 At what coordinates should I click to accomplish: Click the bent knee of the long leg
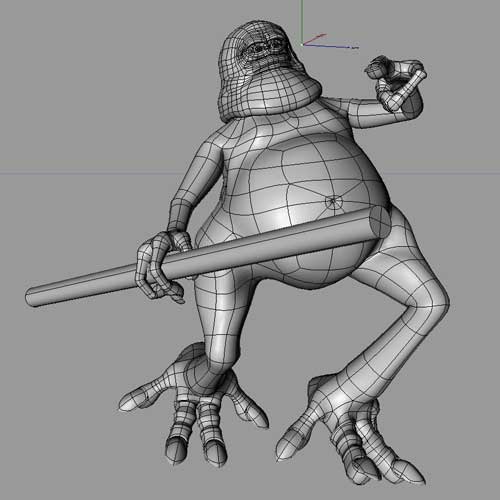[x=433, y=302]
